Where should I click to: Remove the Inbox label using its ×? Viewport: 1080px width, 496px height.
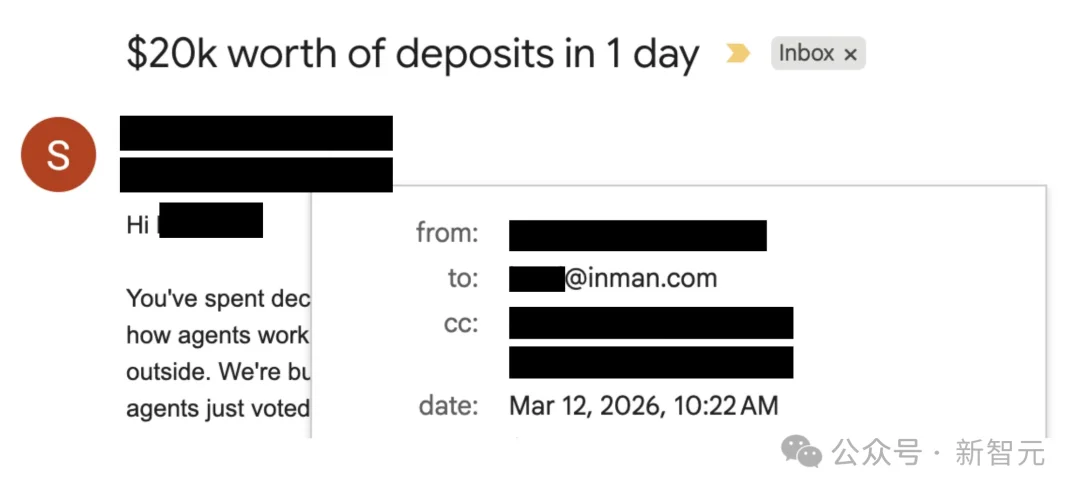click(x=851, y=55)
